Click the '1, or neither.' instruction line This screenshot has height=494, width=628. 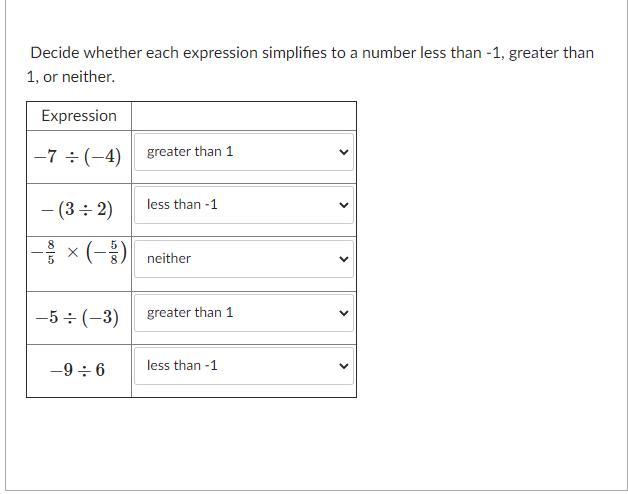[x=71, y=76]
